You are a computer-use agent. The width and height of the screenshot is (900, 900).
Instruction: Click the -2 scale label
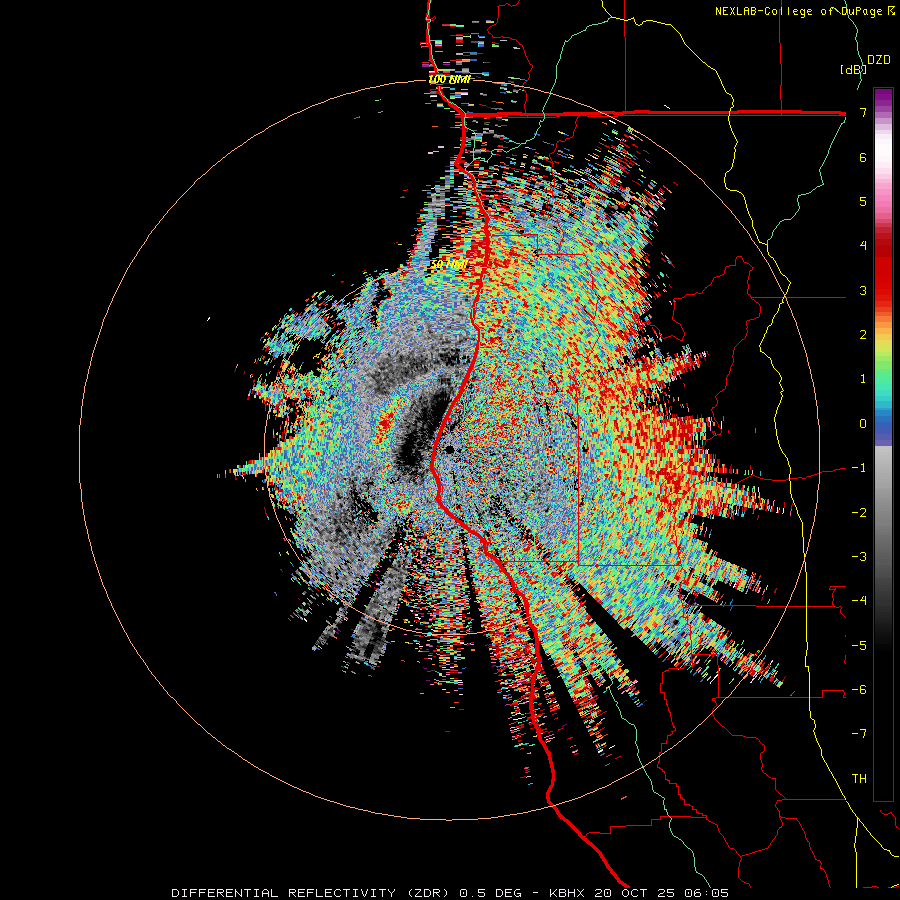(859, 513)
